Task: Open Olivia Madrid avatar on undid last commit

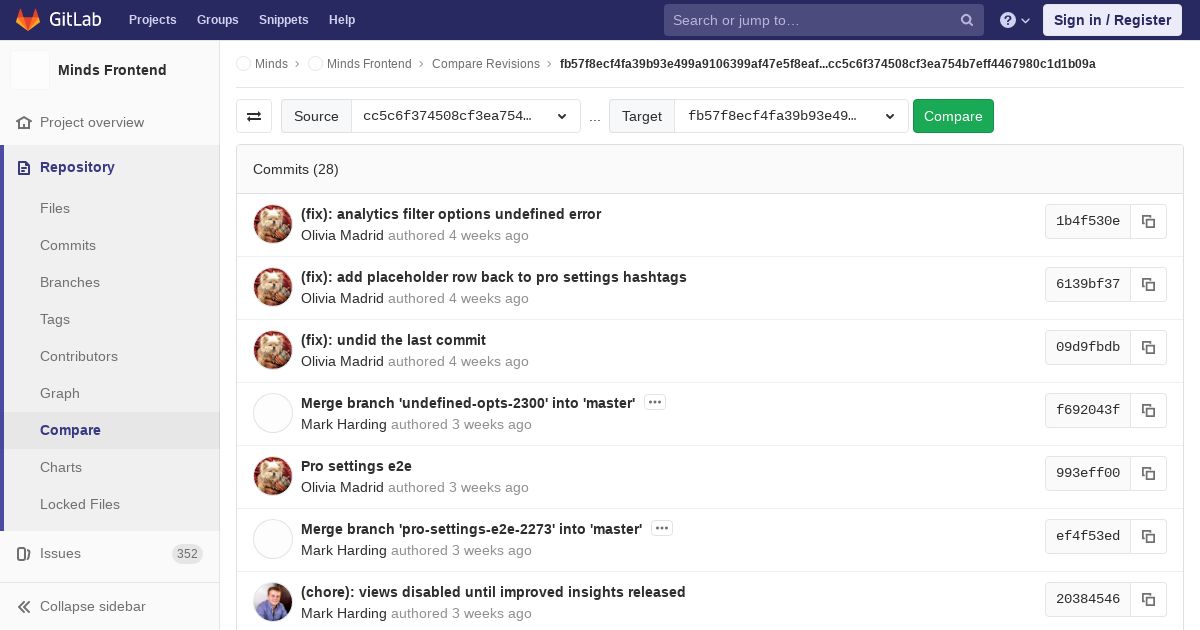Action: tap(273, 350)
